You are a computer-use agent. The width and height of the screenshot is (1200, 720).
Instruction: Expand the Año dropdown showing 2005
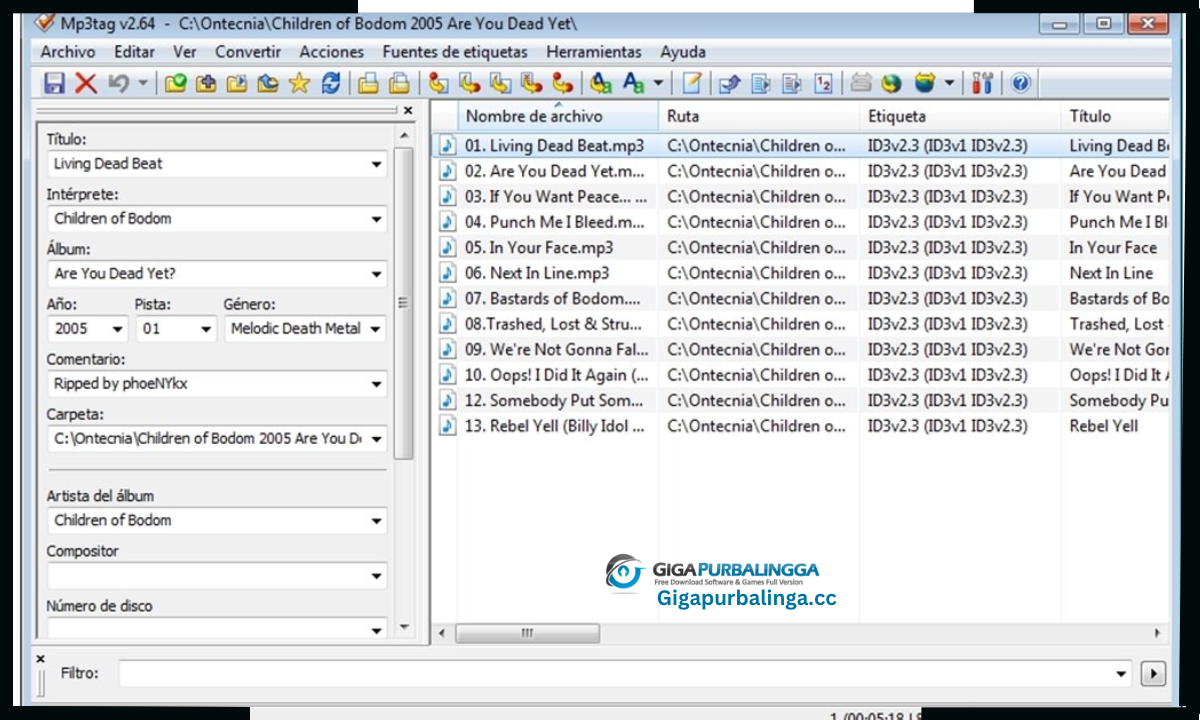coord(118,329)
